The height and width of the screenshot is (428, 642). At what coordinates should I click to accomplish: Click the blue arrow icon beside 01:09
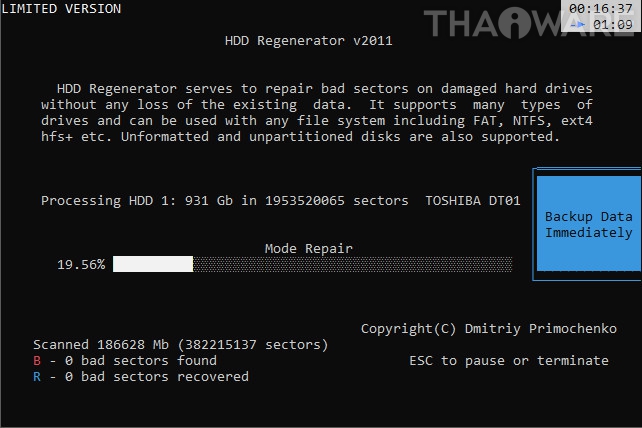coord(578,25)
